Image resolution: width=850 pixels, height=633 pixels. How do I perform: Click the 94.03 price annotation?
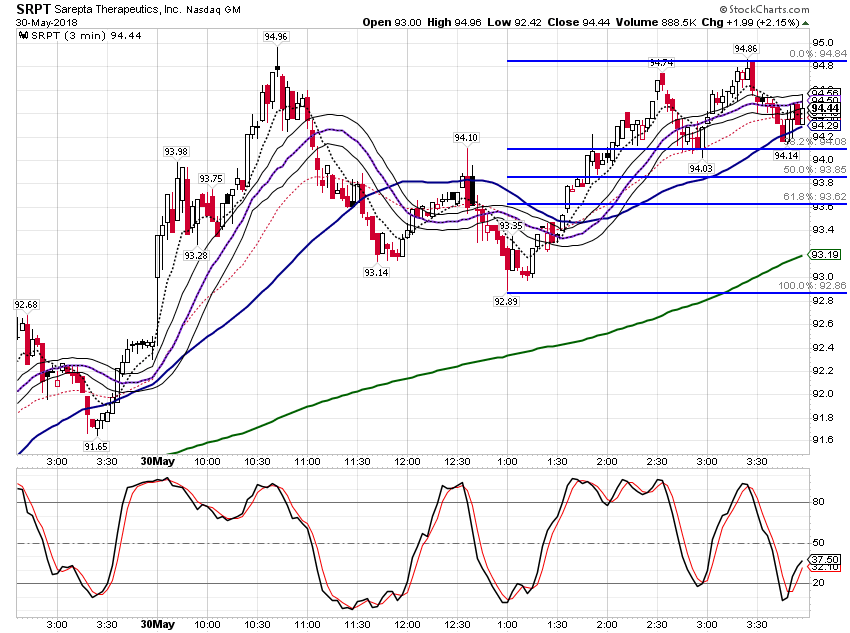pyautogui.click(x=701, y=169)
